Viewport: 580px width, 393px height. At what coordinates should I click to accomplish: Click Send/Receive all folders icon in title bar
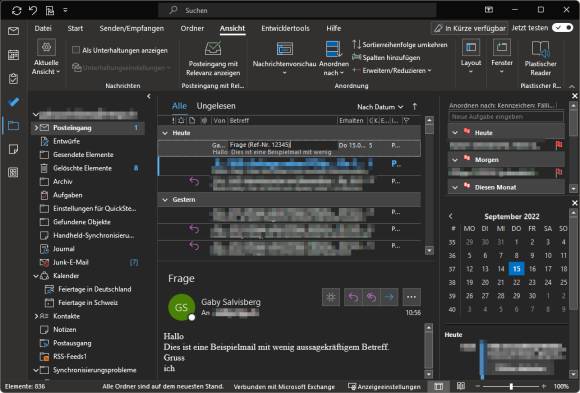point(16,10)
